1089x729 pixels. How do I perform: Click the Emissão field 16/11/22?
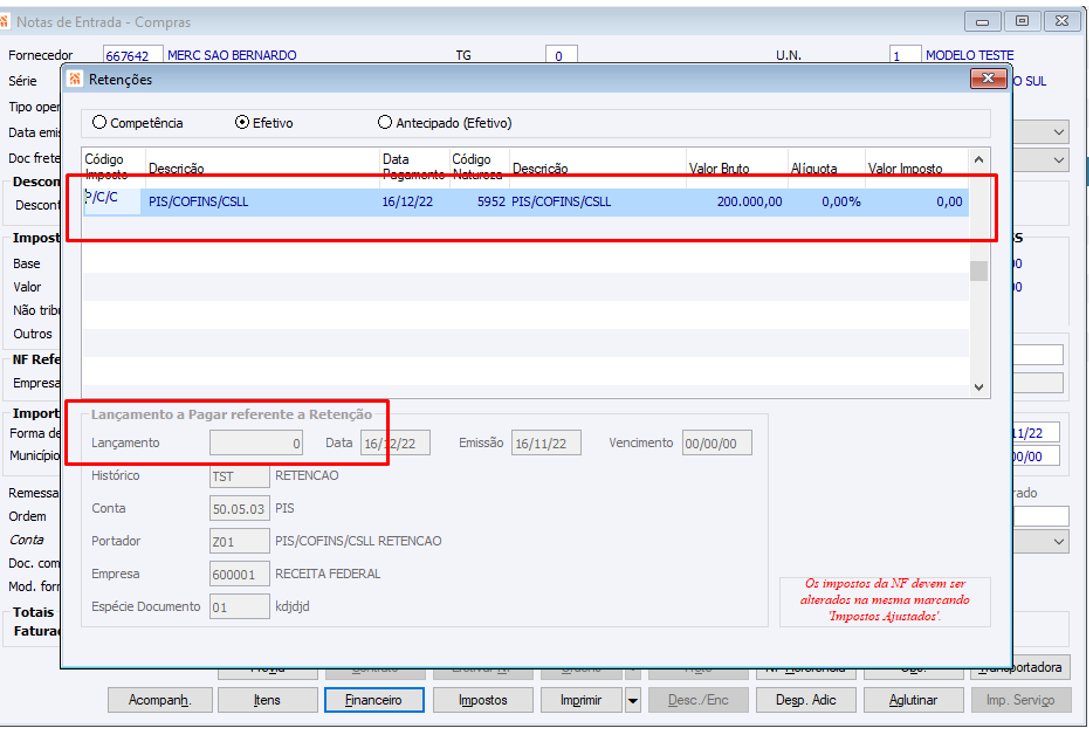pos(546,443)
